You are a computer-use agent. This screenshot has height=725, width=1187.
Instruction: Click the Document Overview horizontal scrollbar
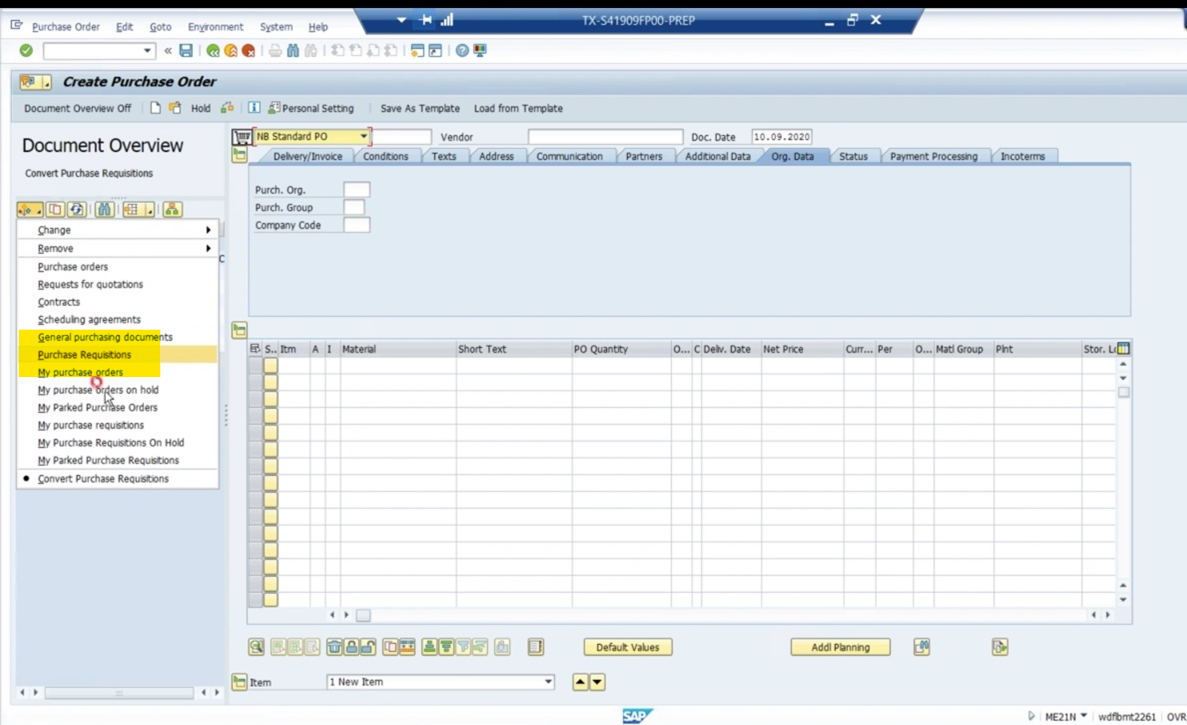pos(119,692)
